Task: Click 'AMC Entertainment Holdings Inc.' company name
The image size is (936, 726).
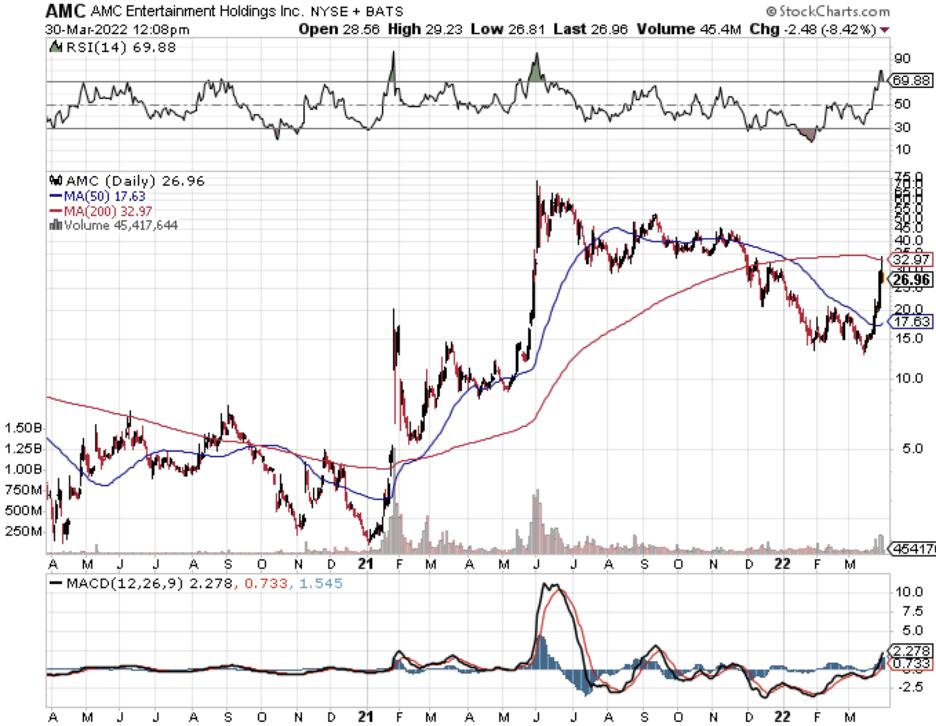Action: point(198,11)
